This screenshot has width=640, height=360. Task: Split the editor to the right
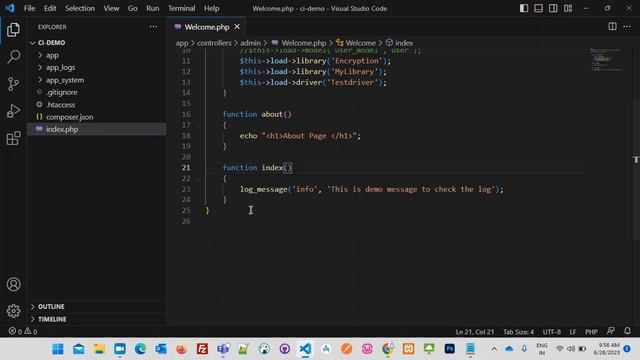612,27
